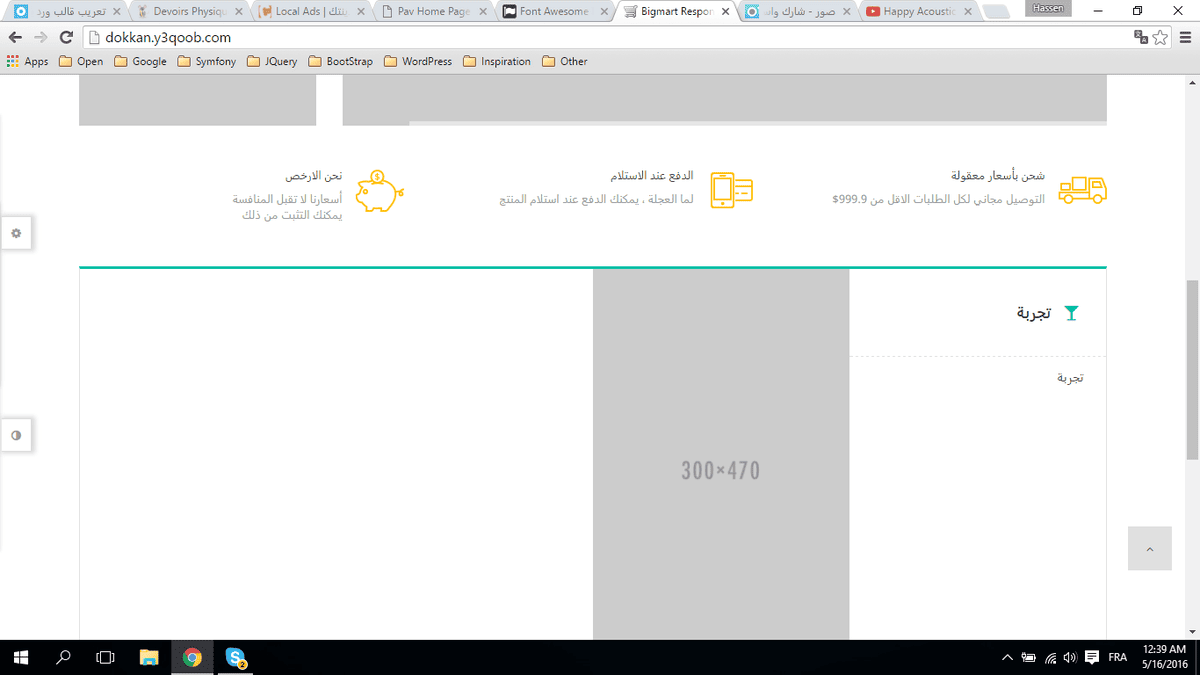Viewport: 1200px width, 675px height.
Task: Click the scrollbar down arrow
Action: coord(1191,632)
